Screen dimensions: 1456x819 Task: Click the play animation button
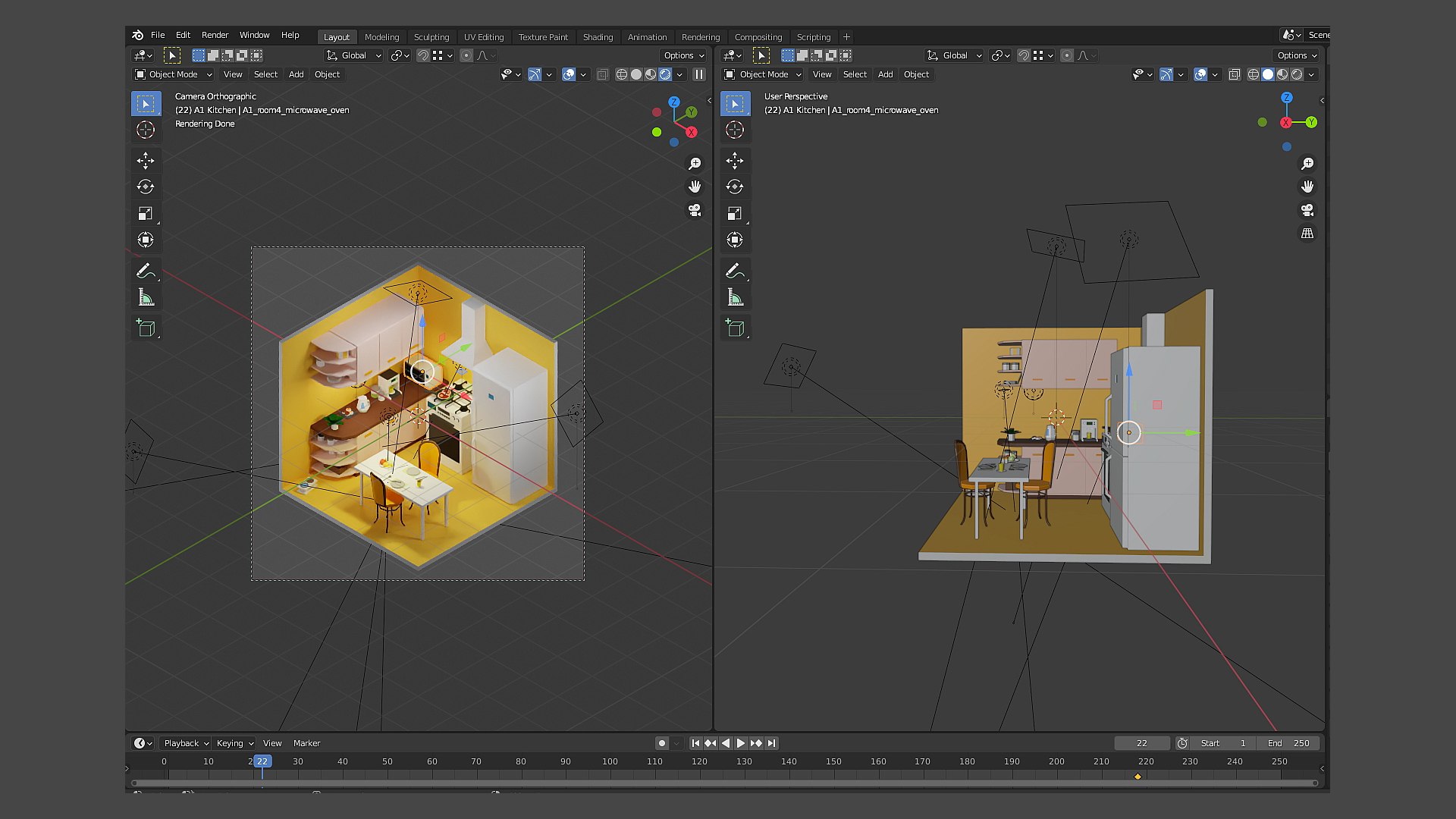(x=741, y=743)
